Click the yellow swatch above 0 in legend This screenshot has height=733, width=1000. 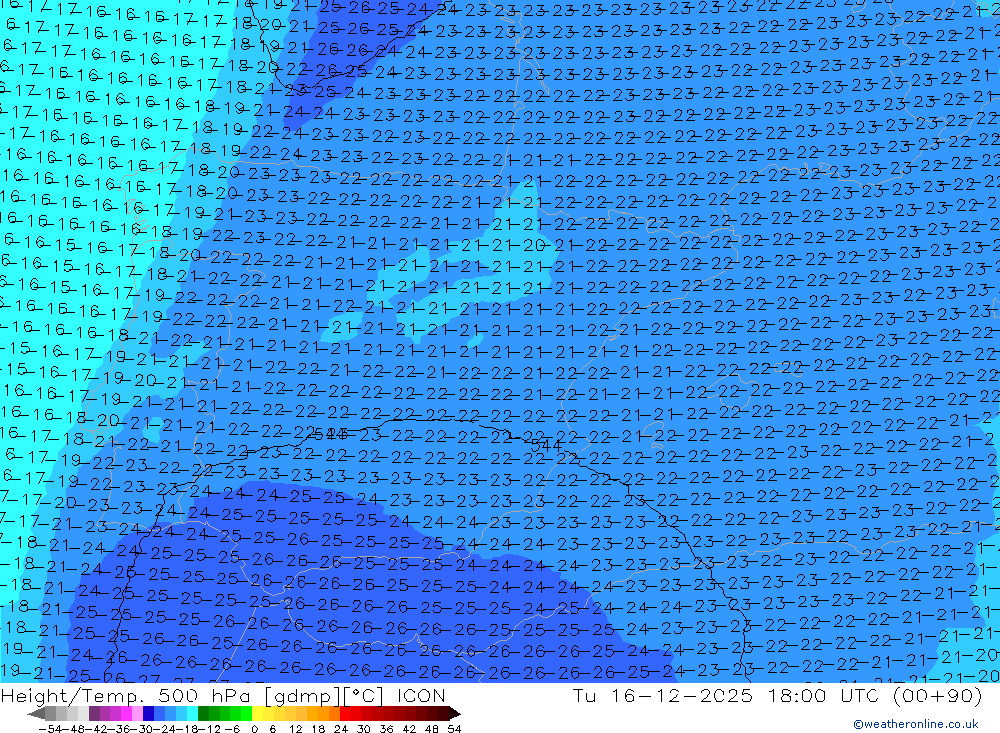pos(258,714)
